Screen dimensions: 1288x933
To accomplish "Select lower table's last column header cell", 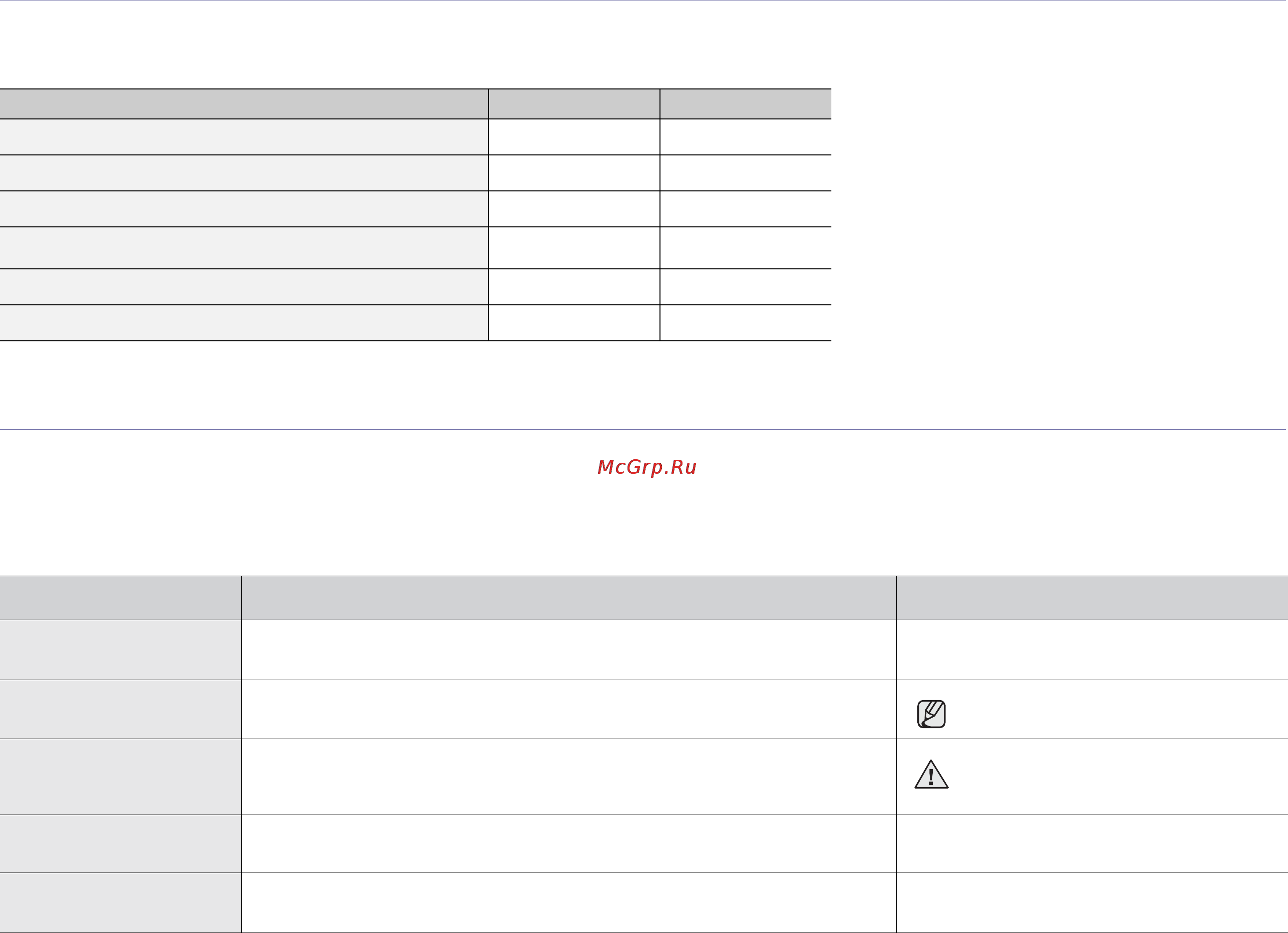I will point(1092,598).
